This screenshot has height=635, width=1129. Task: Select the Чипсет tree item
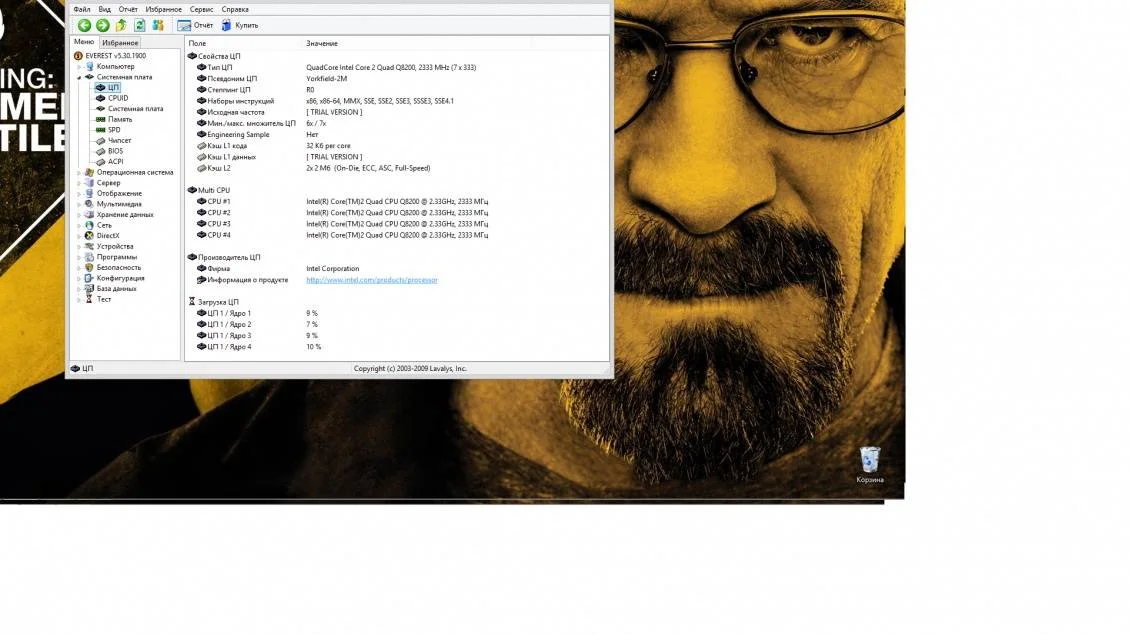point(120,140)
